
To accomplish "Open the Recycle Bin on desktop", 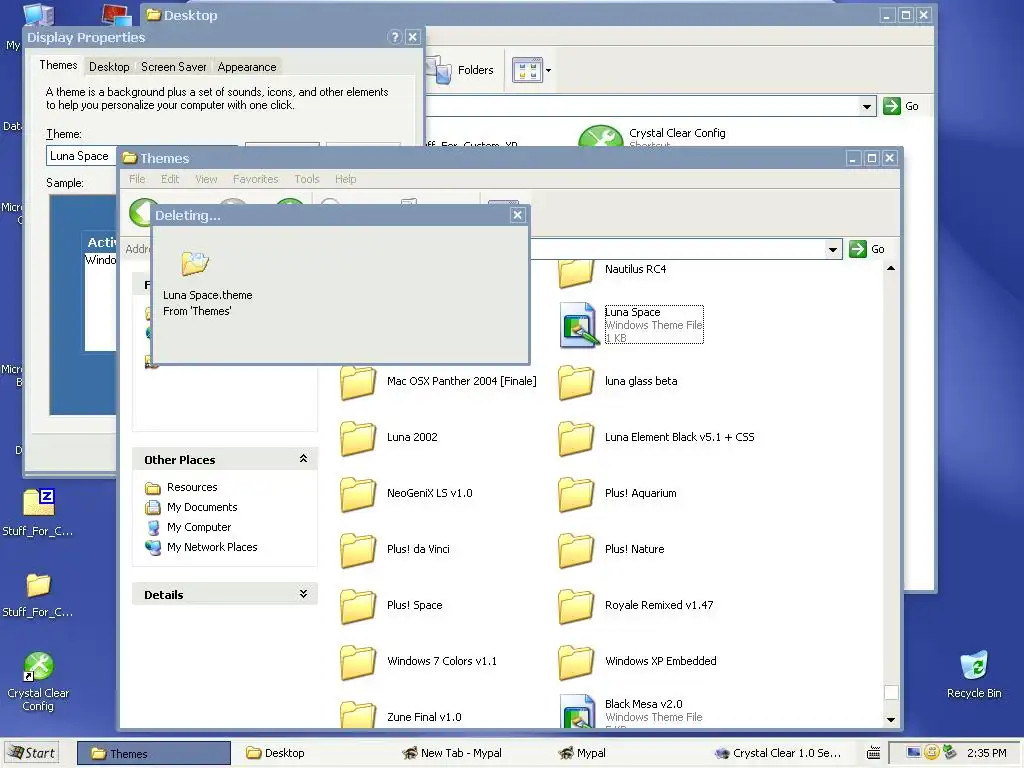I will pyautogui.click(x=974, y=675).
